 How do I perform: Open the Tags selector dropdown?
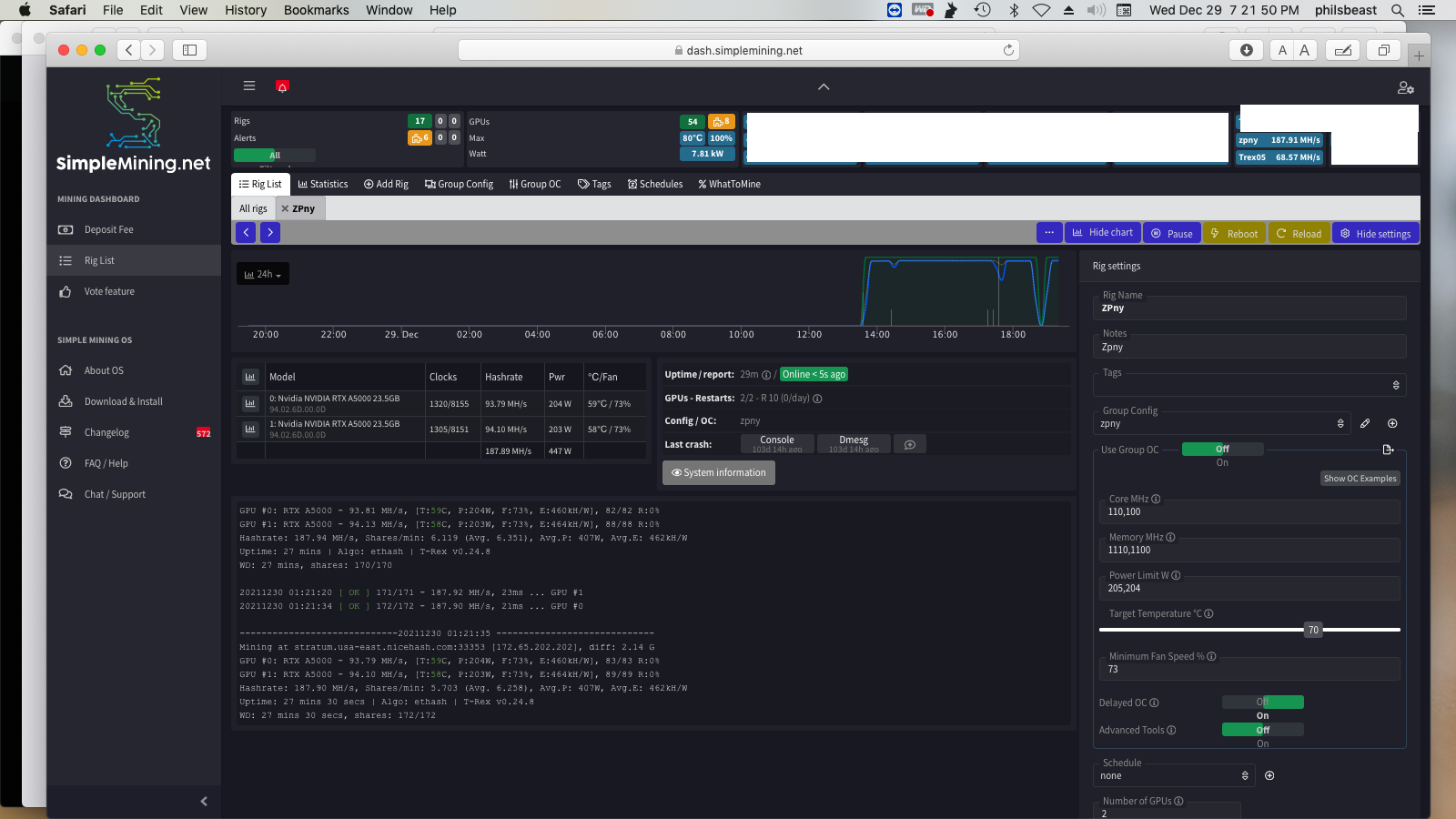1249,385
